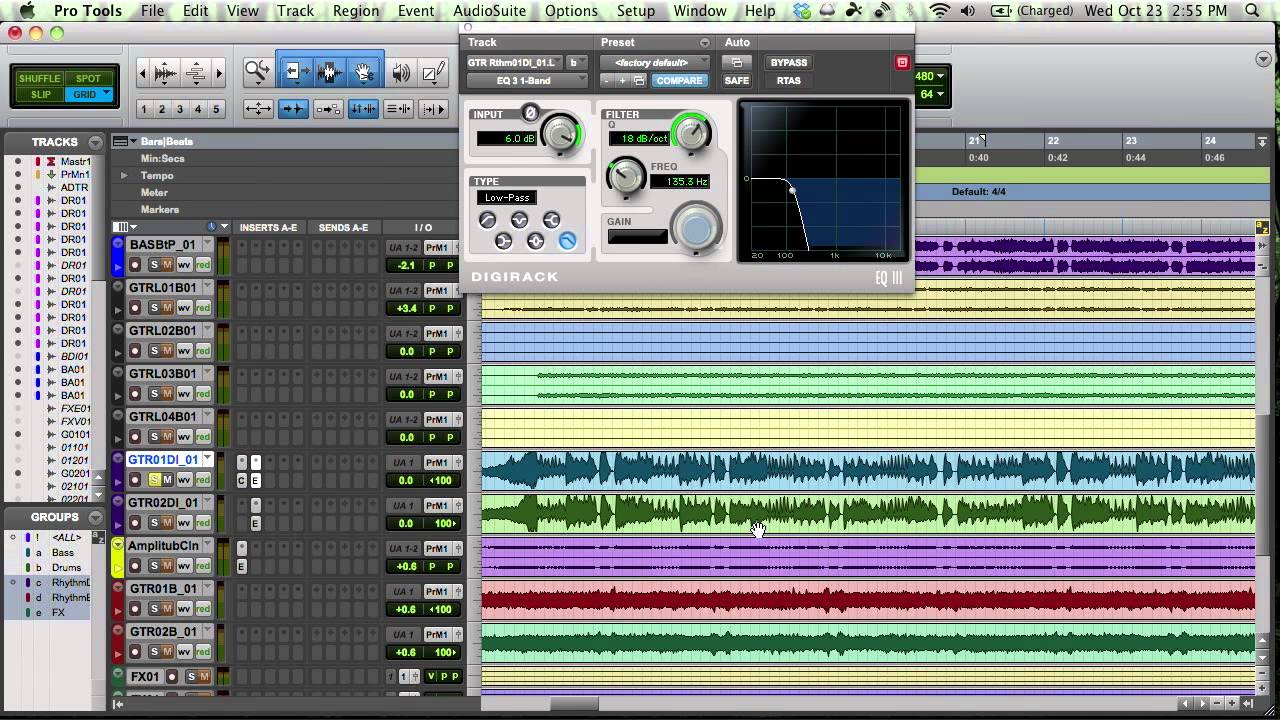Viewport: 1280px width, 720px height.
Task: Adjust the filter Q knob
Action: tap(691, 131)
